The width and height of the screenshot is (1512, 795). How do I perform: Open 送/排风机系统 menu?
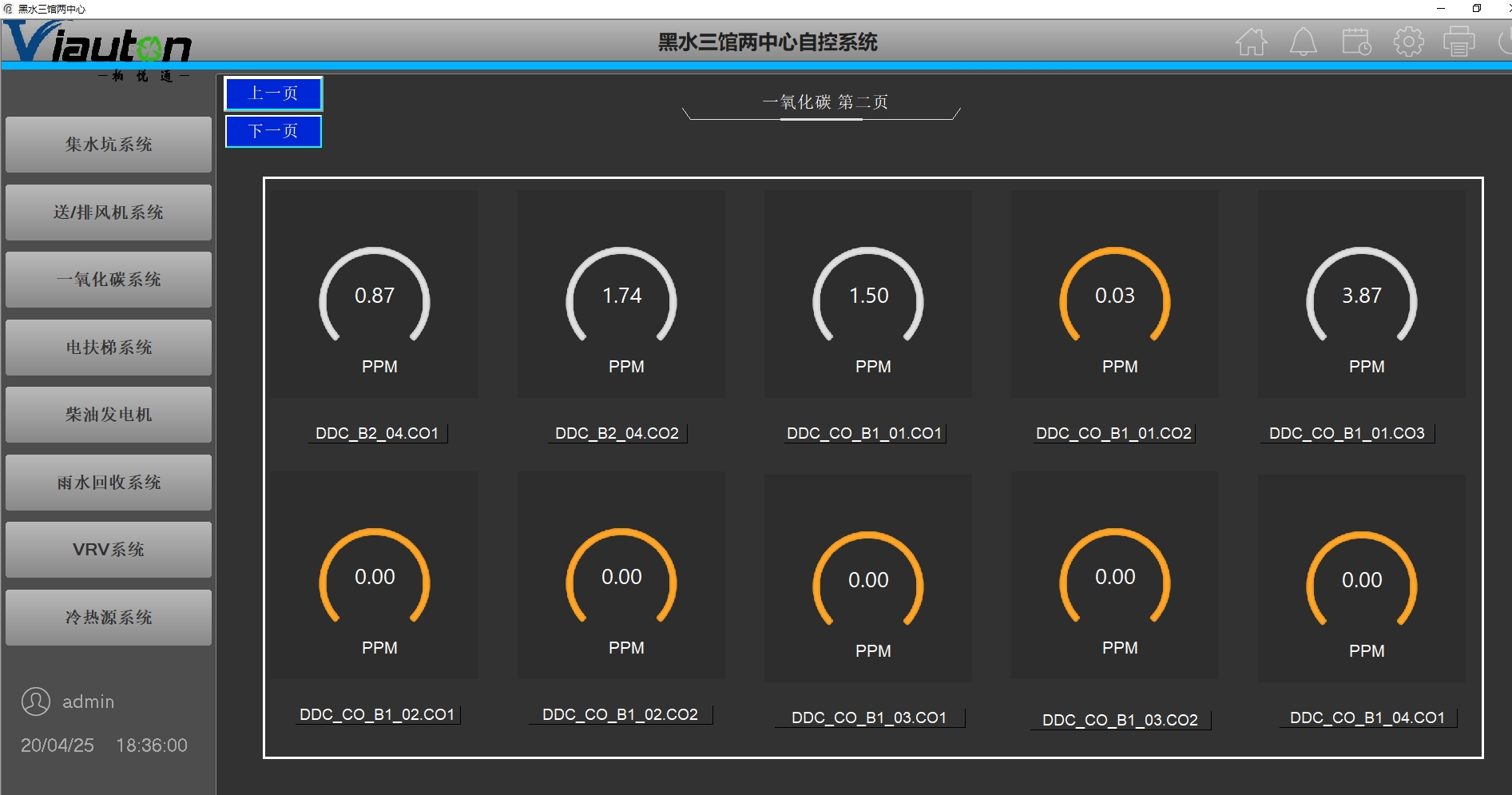[x=109, y=213]
